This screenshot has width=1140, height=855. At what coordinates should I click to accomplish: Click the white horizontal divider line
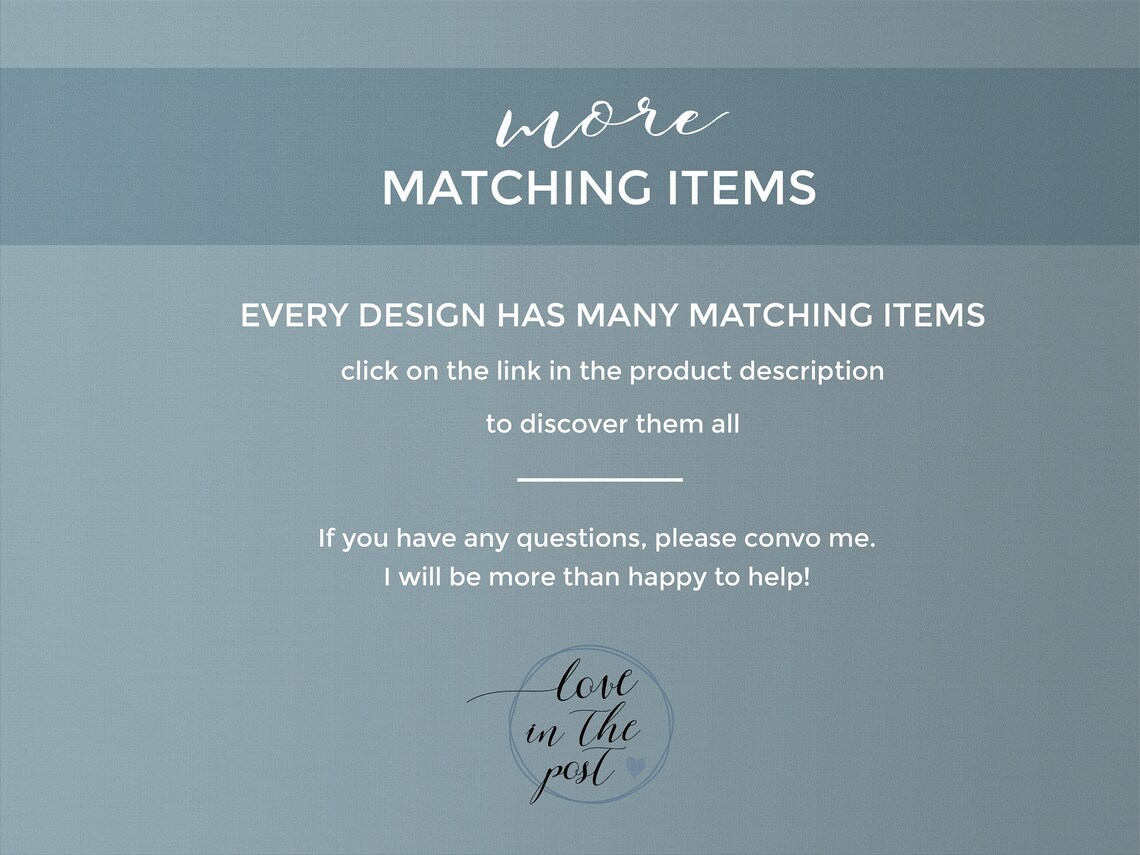pyautogui.click(x=600, y=479)
